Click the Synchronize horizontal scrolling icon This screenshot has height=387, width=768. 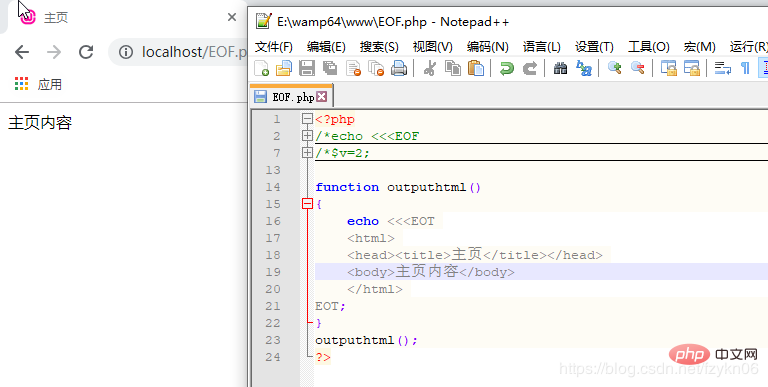pyautogui.click(x=692, y=68)
